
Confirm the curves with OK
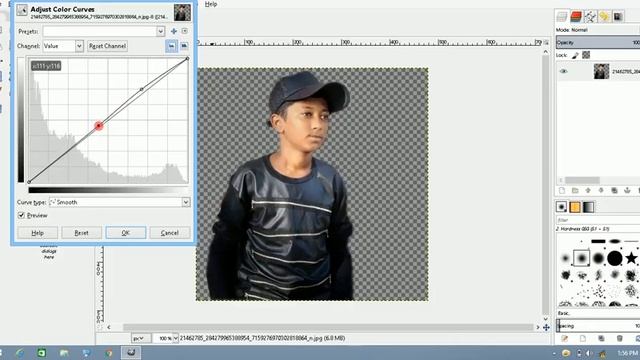point(126,233)
